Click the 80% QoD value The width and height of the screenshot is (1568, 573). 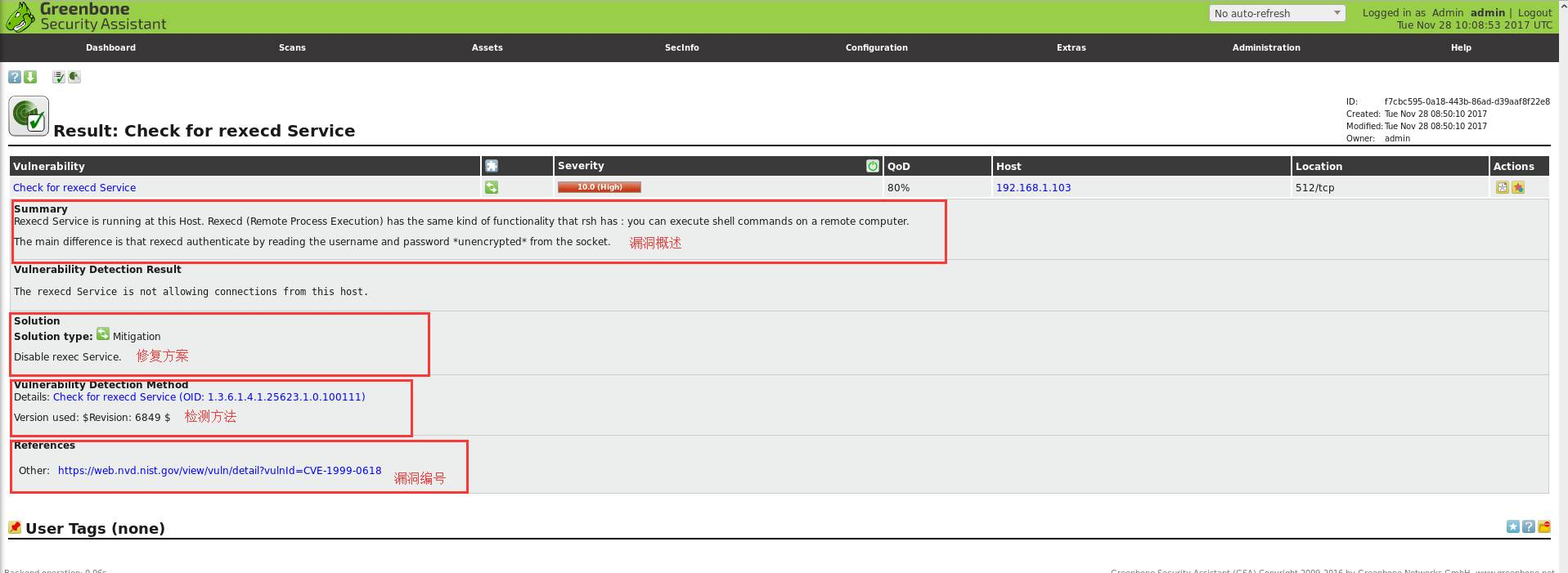point(898,187)
